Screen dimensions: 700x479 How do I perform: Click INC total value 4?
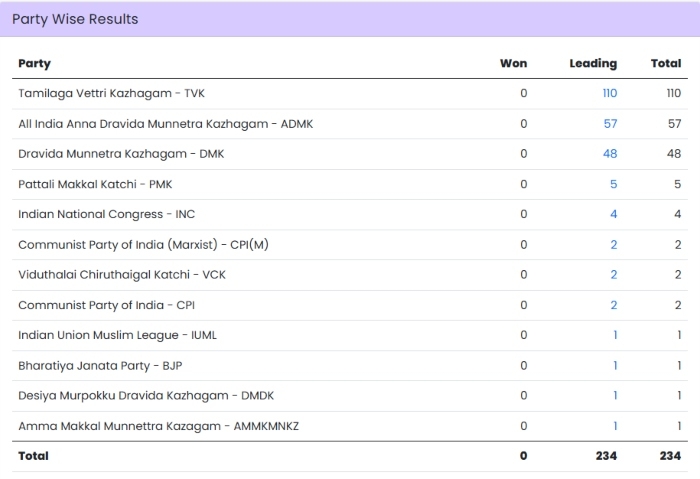tap(678, 214)
